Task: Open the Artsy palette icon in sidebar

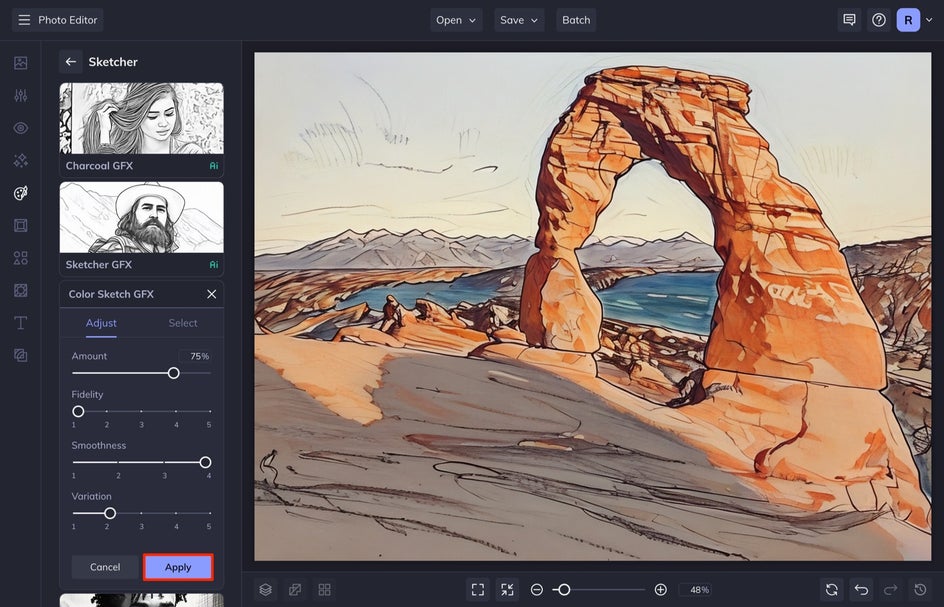Action: pyautogui.click(x=20, y=193)
